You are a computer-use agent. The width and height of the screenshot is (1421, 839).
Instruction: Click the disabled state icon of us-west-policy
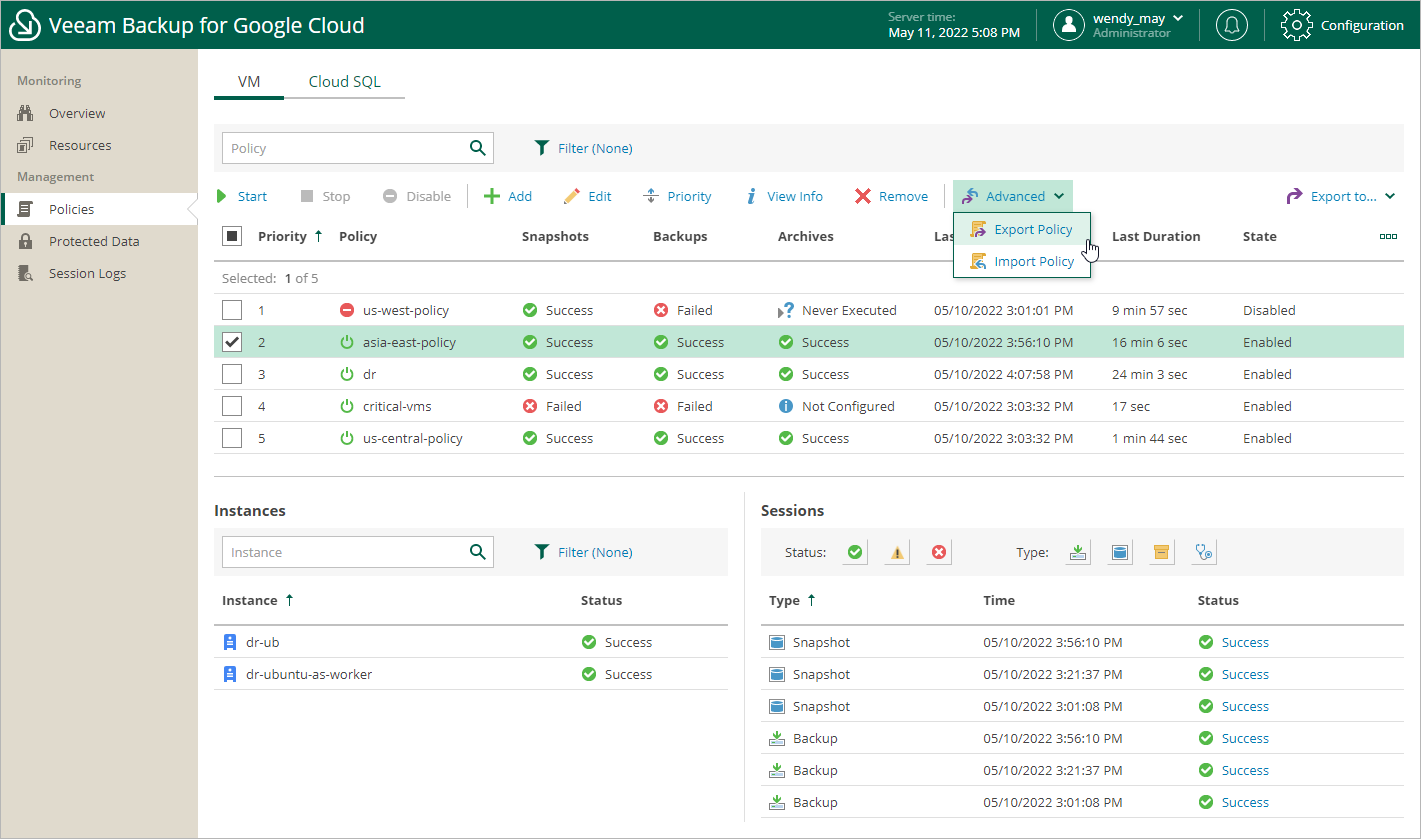(347, 310)
